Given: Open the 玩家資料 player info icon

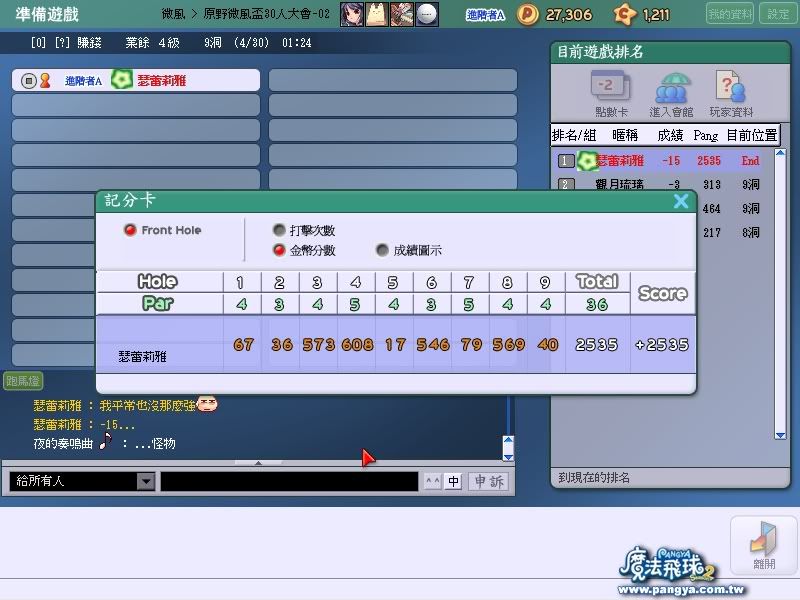Looking at the screenshot, I should coord(731,95).
